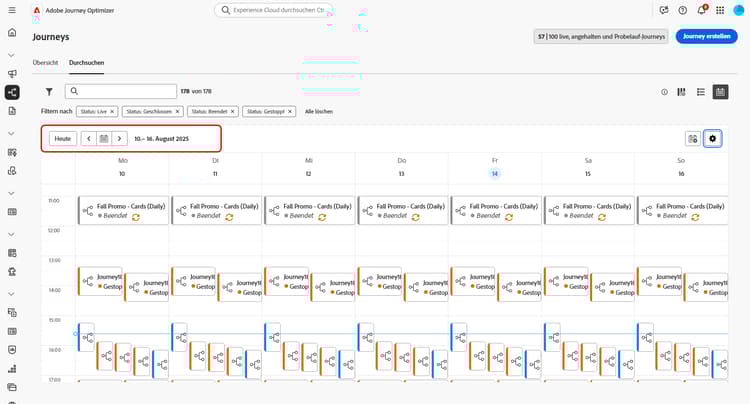
Task: Click the date range '10.–16. August 2025'
Action: click(x=161, y=139)
